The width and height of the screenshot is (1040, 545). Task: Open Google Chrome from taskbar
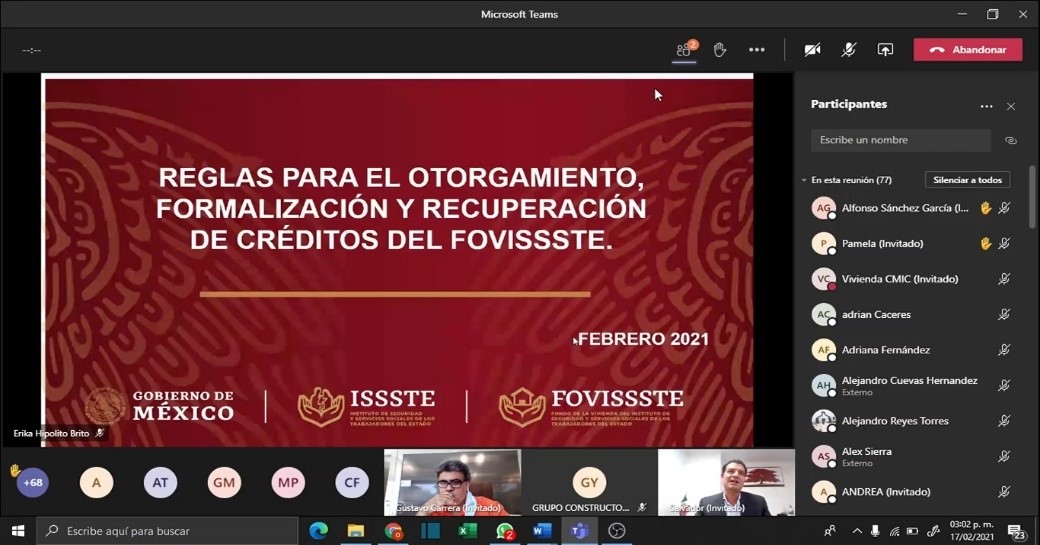tap(393, 530)
